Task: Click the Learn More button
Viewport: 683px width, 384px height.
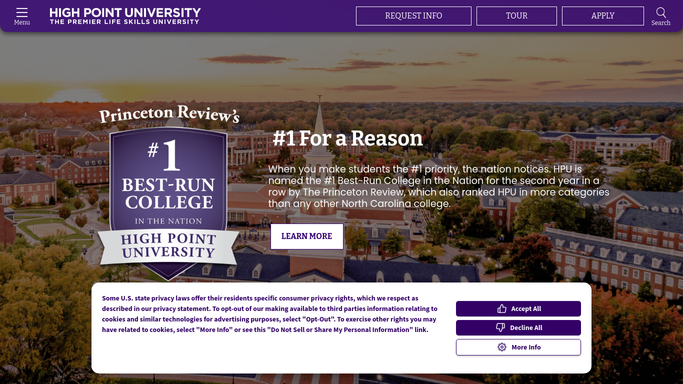Action: 307,236
